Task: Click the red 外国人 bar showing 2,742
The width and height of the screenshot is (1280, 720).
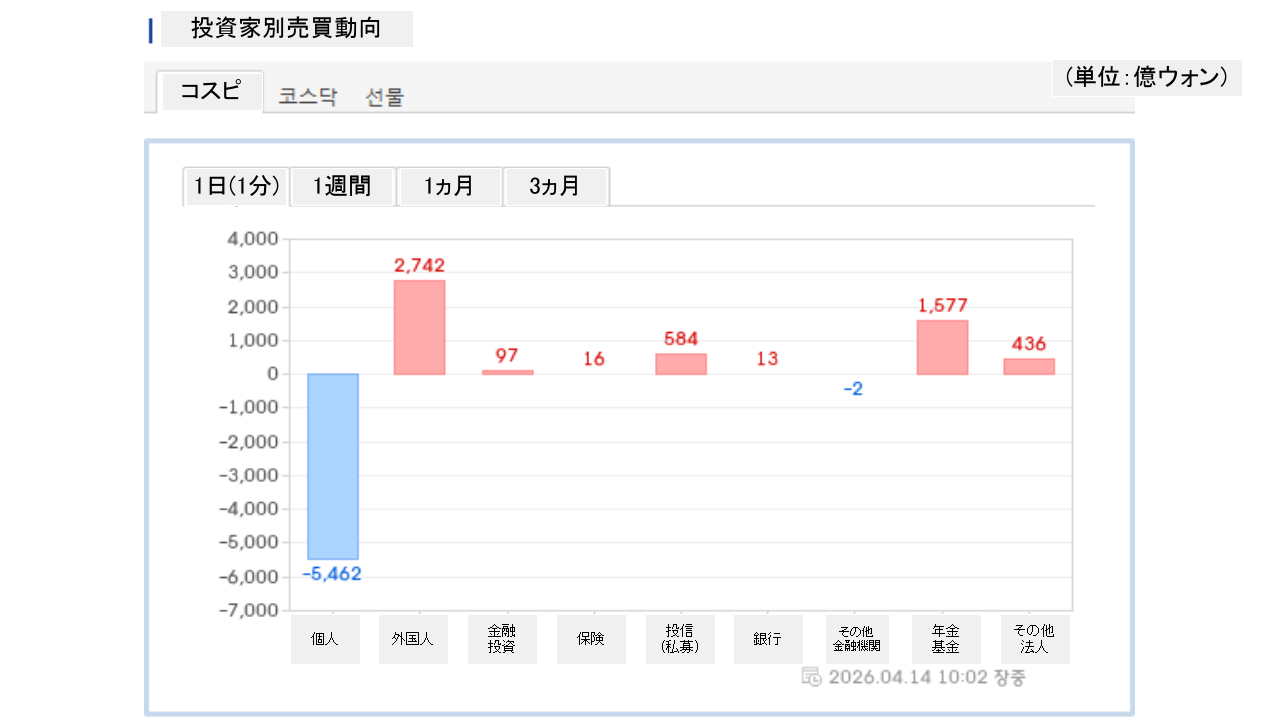Action: coord(420,327)
